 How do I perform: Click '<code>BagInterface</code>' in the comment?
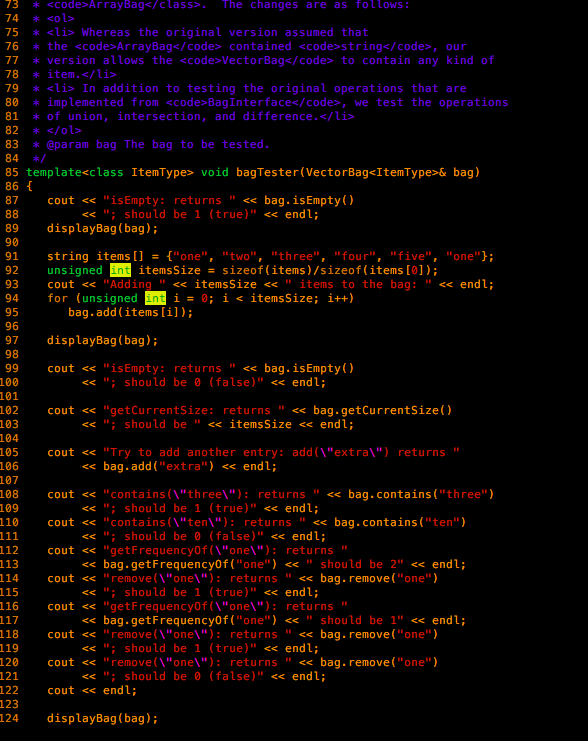[253, 103]
